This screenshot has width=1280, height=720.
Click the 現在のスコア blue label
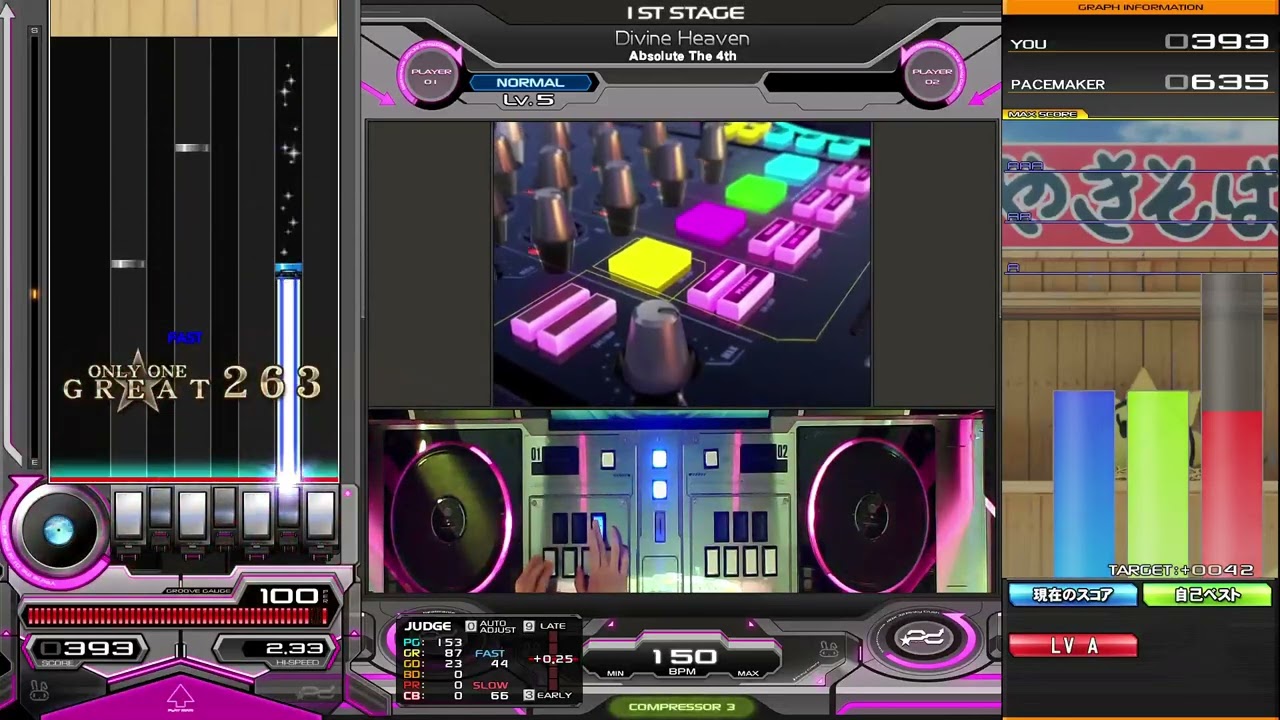pyautogui.click(x=1073, y=595)
